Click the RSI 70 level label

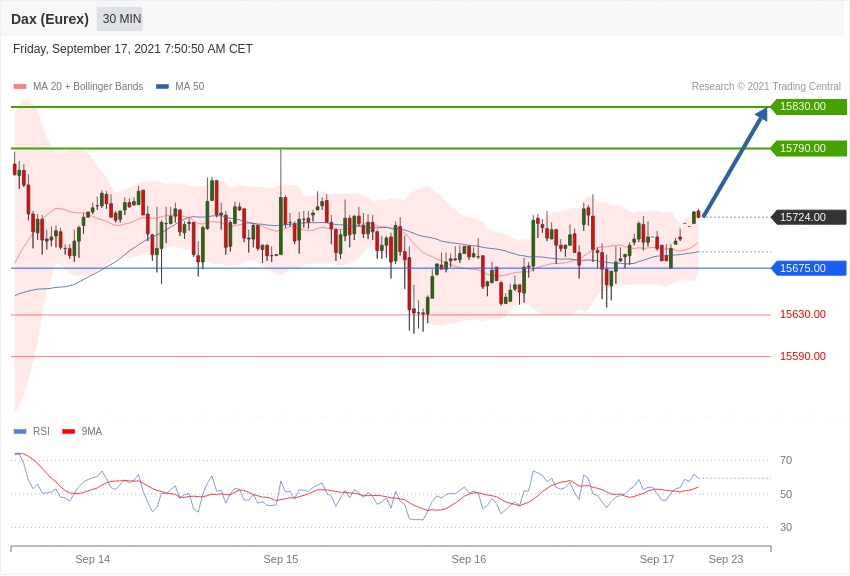786,461
